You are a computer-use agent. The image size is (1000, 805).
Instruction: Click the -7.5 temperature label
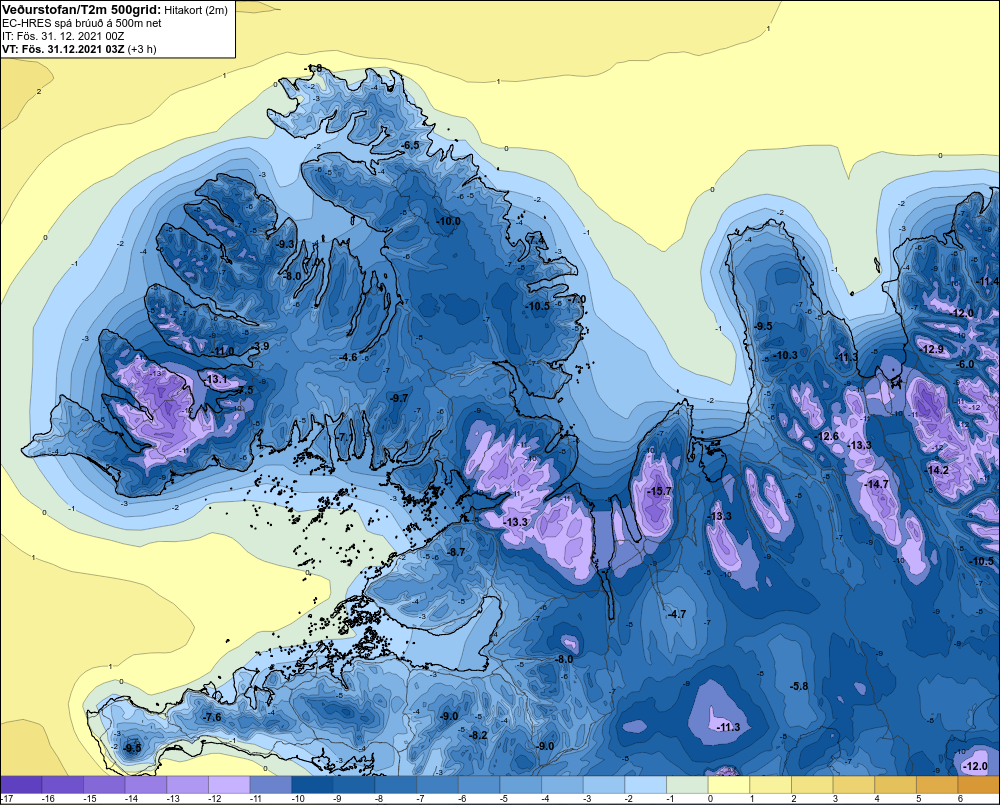tap(245, 390)
